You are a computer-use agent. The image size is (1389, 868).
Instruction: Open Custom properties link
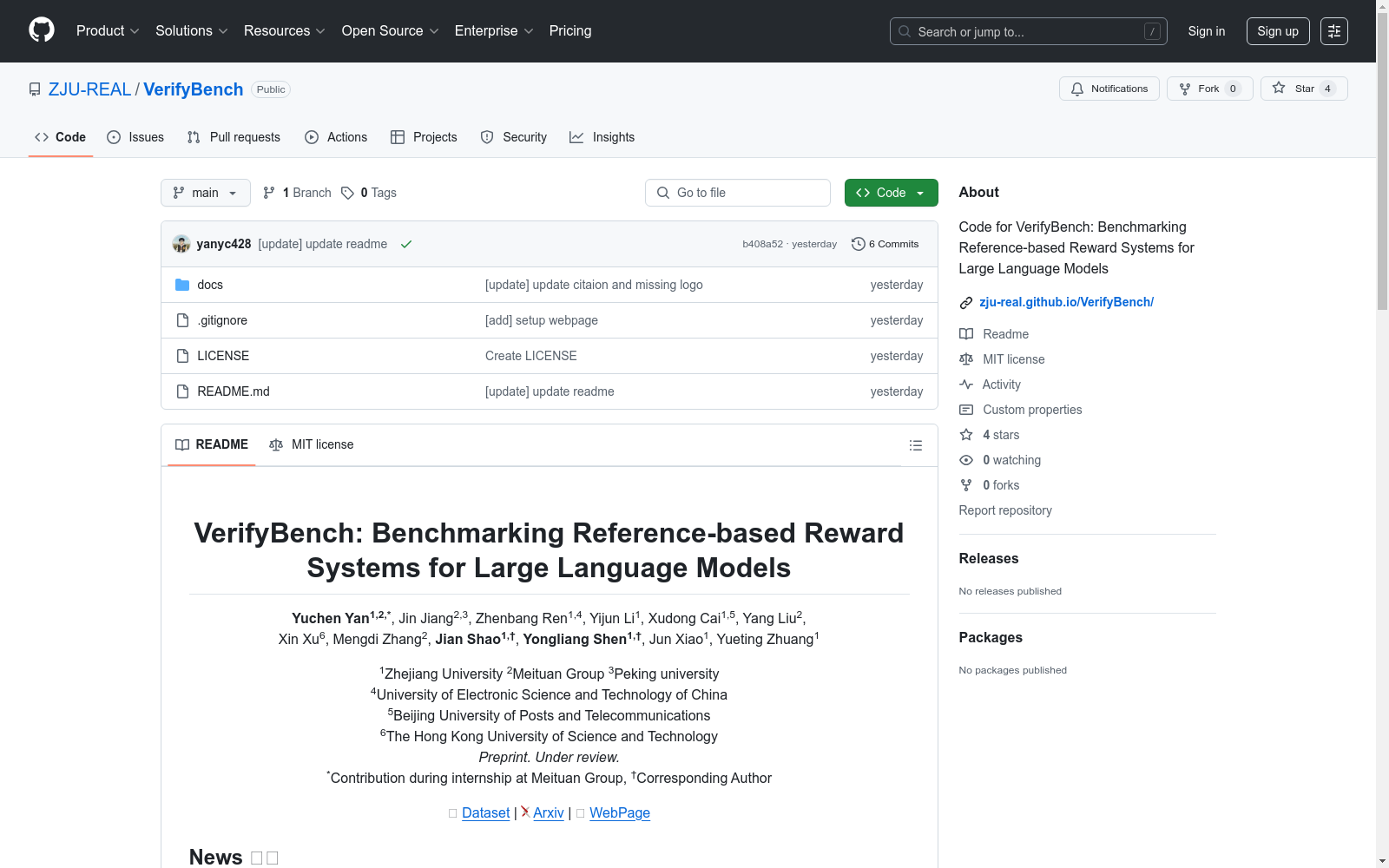[1021, 410]
